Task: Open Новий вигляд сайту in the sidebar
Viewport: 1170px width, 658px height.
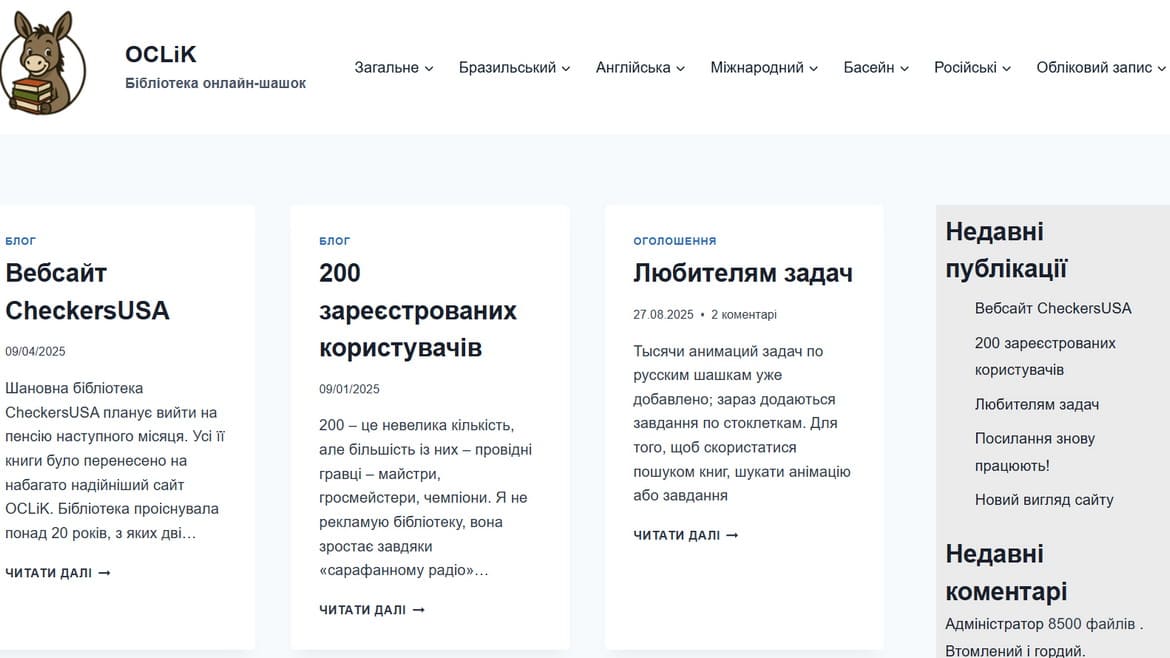Action: click(1043, 499)
